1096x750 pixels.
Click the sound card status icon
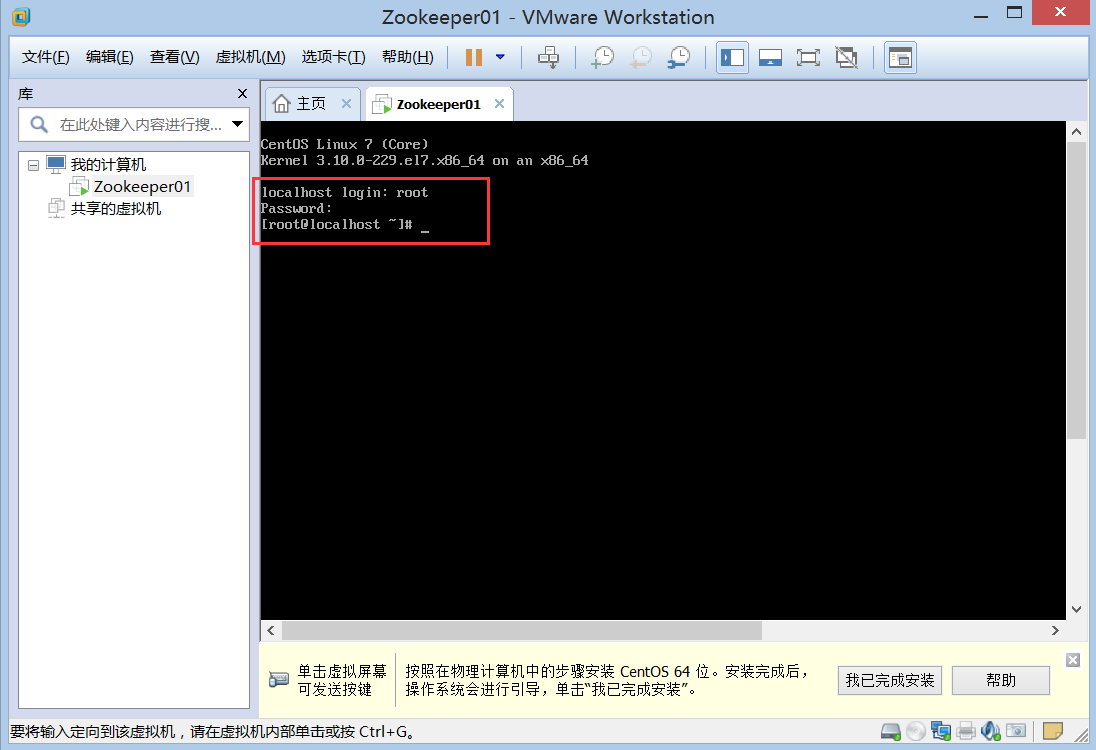click(x=990, y=732)
